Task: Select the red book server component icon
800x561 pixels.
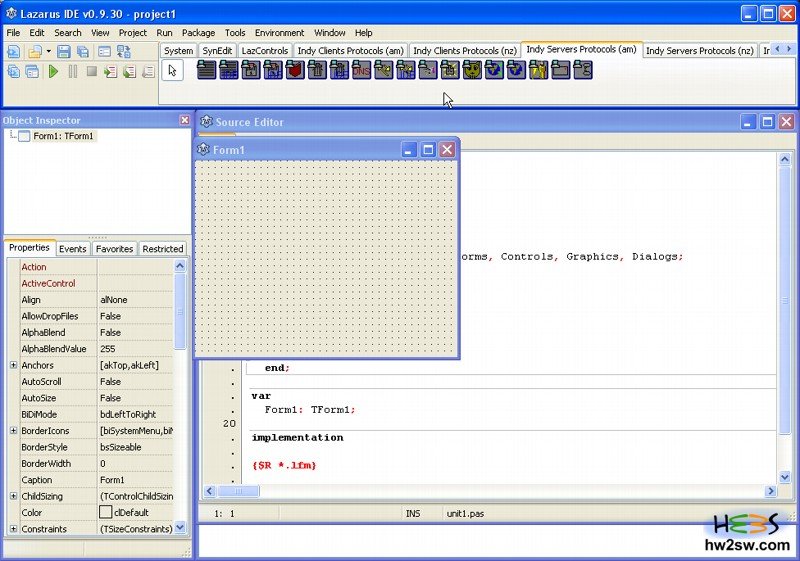Action: click(x=295, y=70)
